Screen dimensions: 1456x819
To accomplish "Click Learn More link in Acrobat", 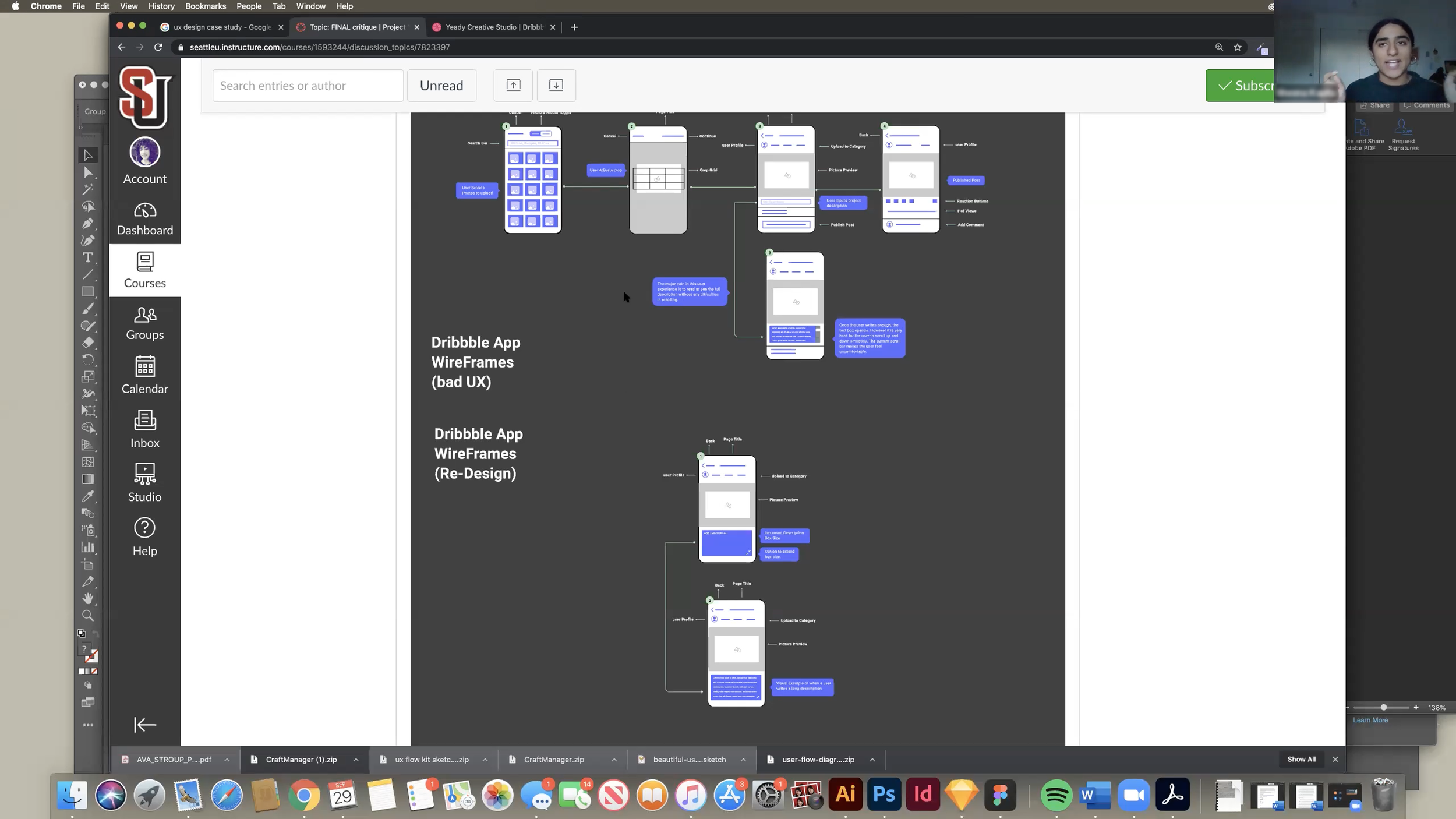I will click(1370, 720).
